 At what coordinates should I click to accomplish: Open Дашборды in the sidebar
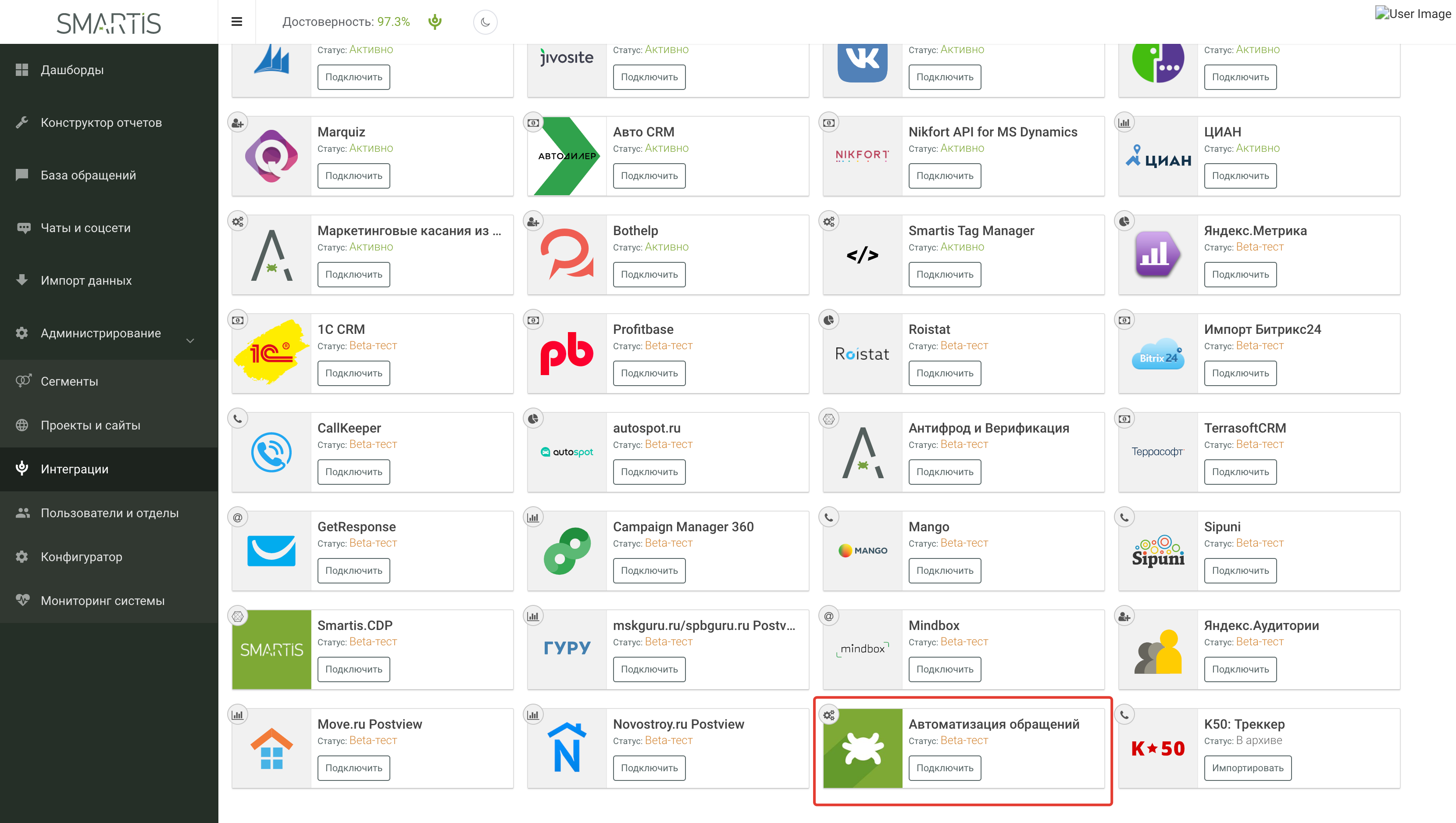click(72, 70)
